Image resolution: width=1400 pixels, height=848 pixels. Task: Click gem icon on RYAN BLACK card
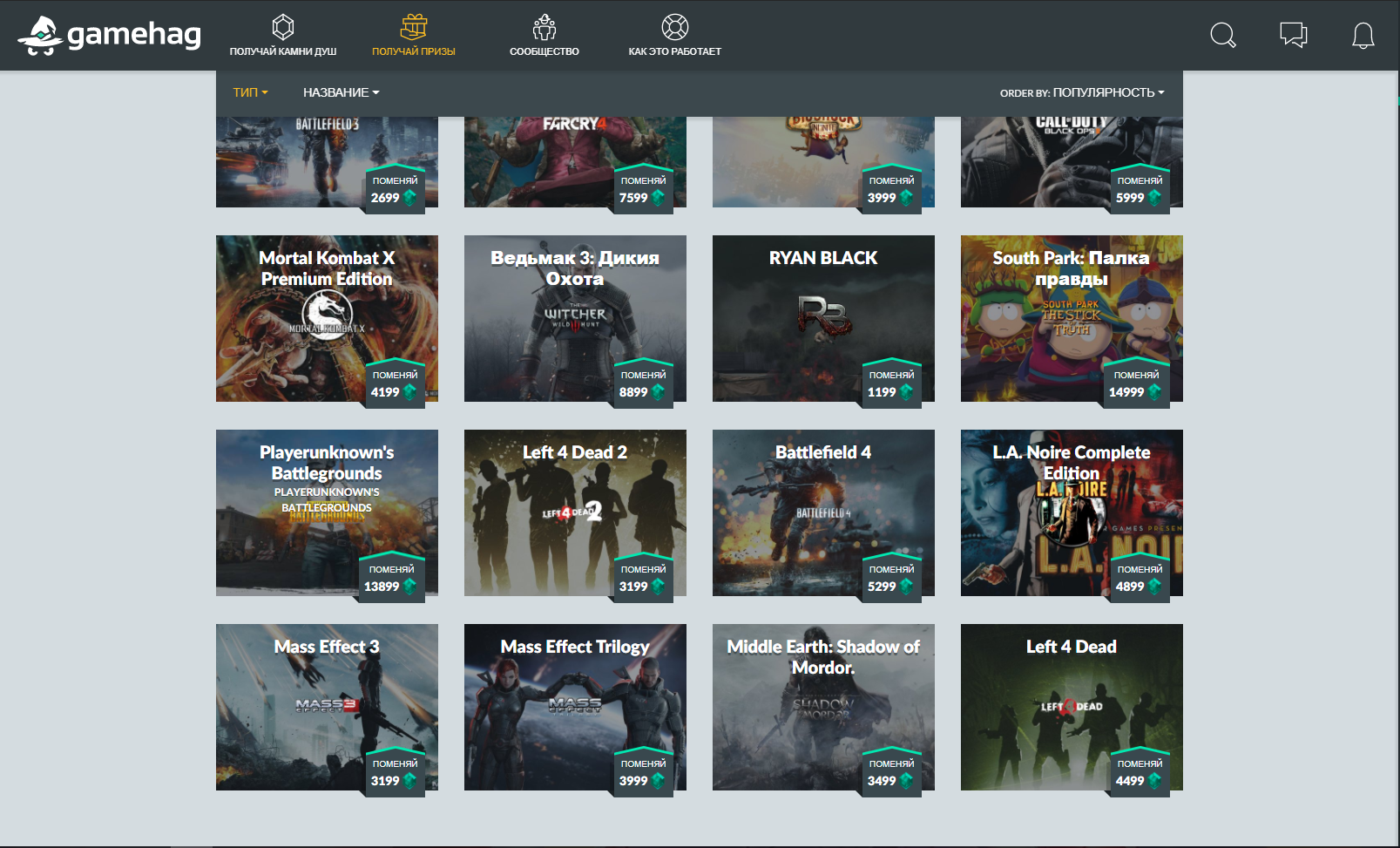pyautogui.click(x=906, y=392)
